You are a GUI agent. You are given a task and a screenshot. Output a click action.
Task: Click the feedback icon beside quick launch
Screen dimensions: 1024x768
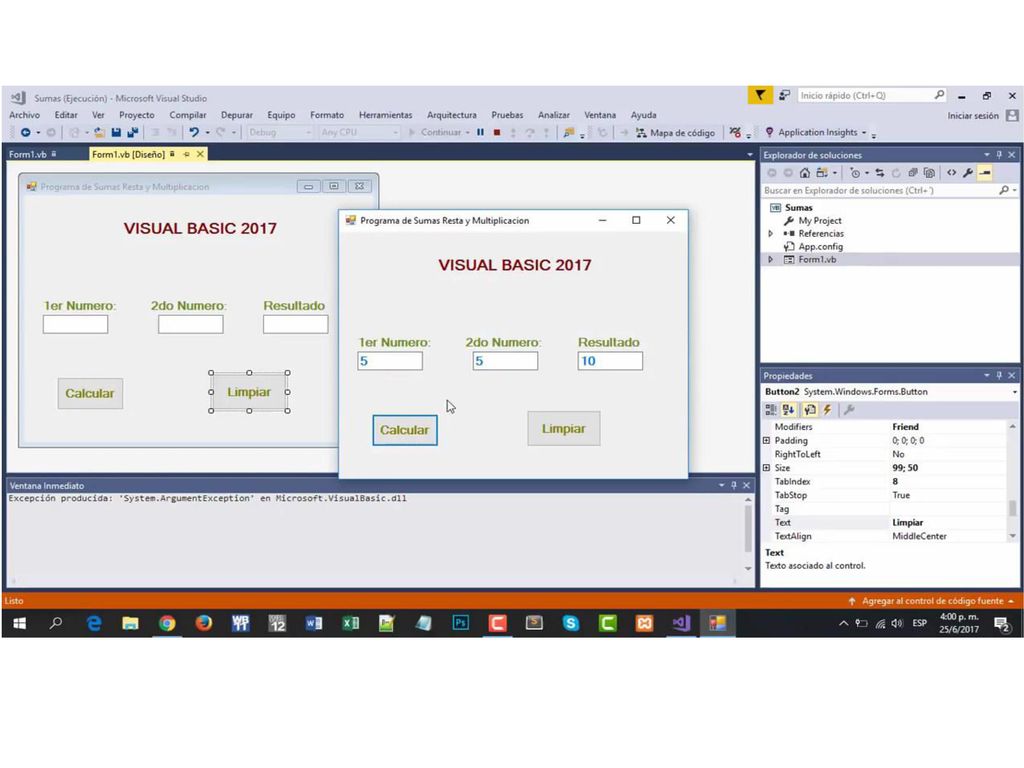click(784, 95)
